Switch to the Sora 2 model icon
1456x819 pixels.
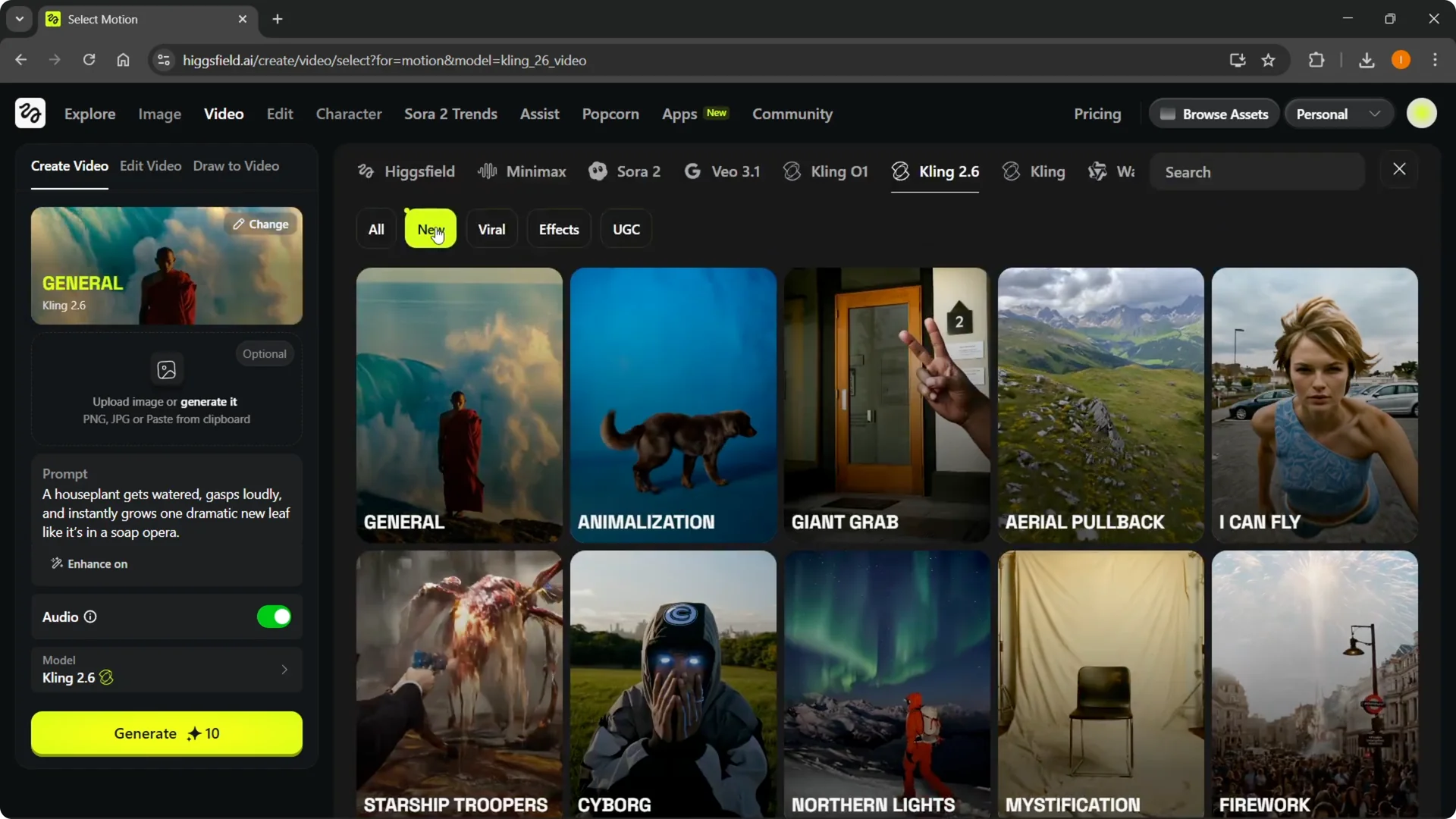(x=598, y=171)
